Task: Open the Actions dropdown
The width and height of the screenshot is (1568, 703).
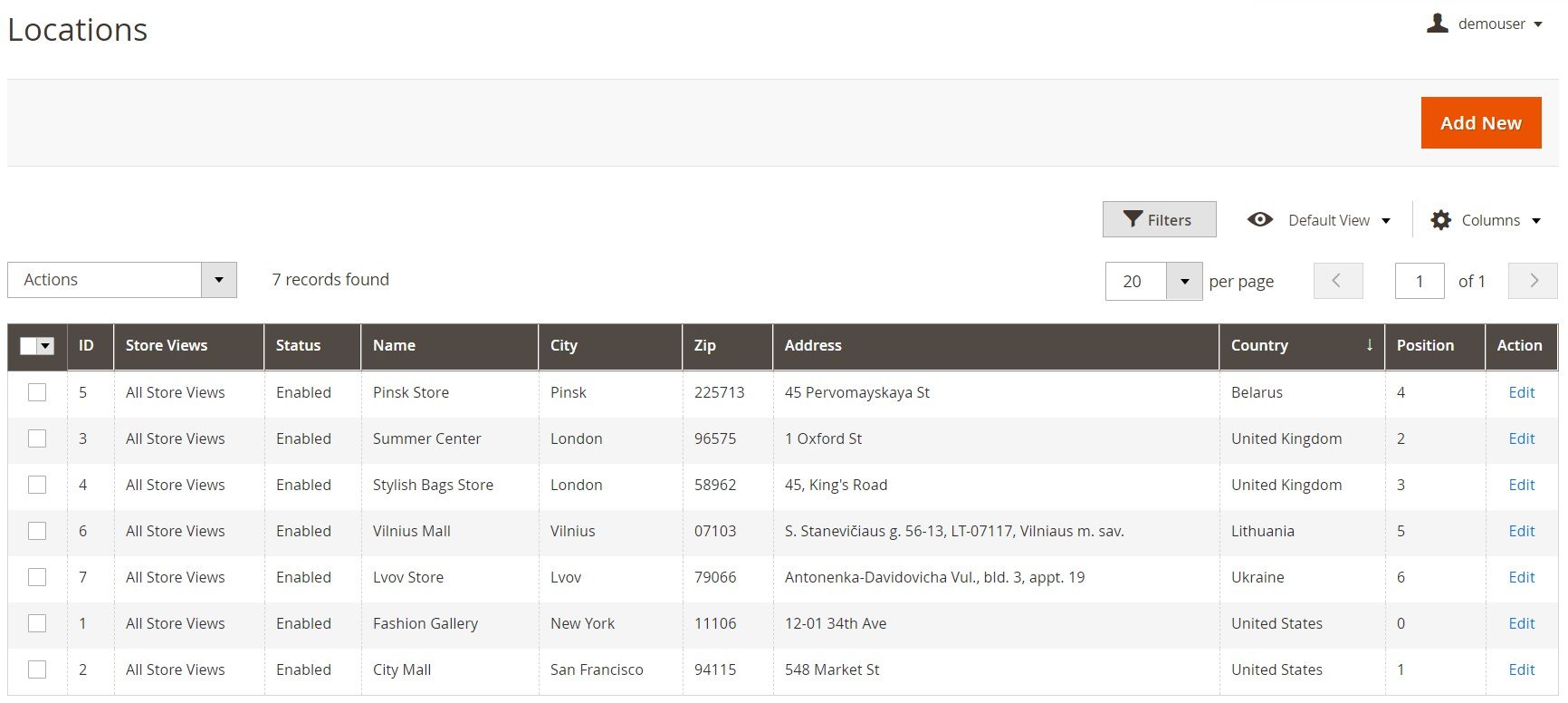Action: tap(122, 280)
